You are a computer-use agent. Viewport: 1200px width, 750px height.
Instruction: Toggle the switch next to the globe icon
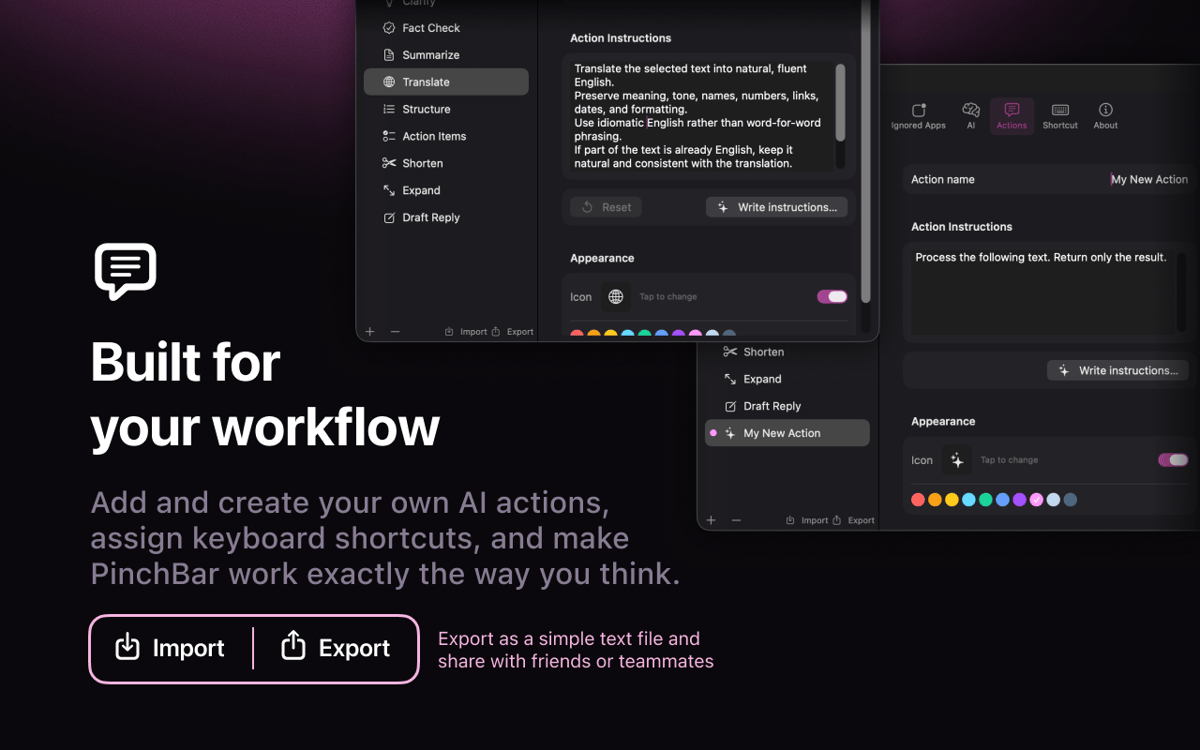[x=832, y=297]
